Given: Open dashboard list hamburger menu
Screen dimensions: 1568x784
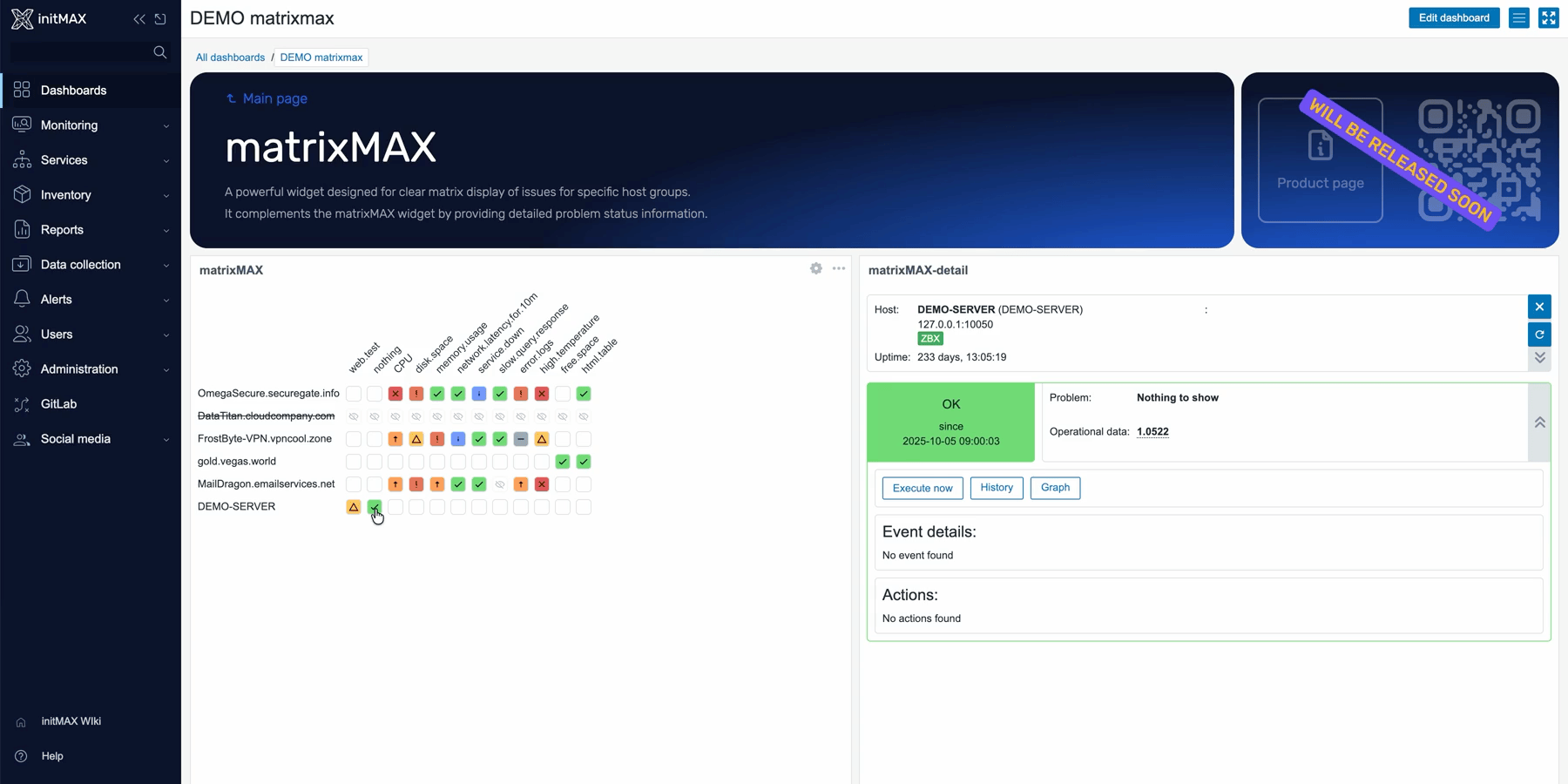Looking at the screenshot, I should (x=1518, y=18).
